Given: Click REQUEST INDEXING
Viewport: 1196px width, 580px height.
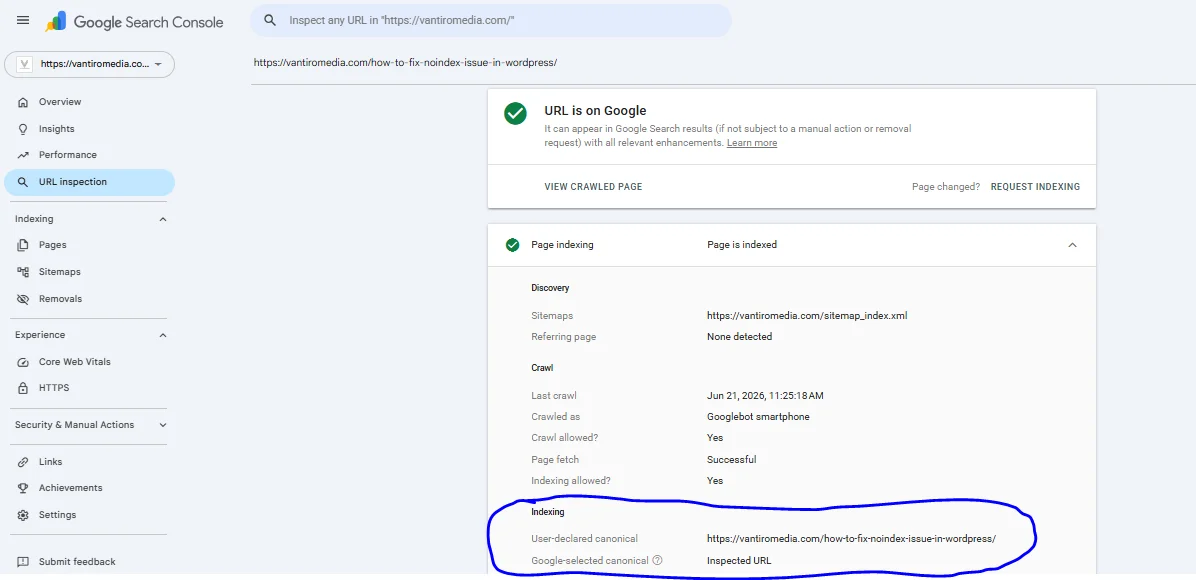Looking at the screenshot, I should 1035,186.
